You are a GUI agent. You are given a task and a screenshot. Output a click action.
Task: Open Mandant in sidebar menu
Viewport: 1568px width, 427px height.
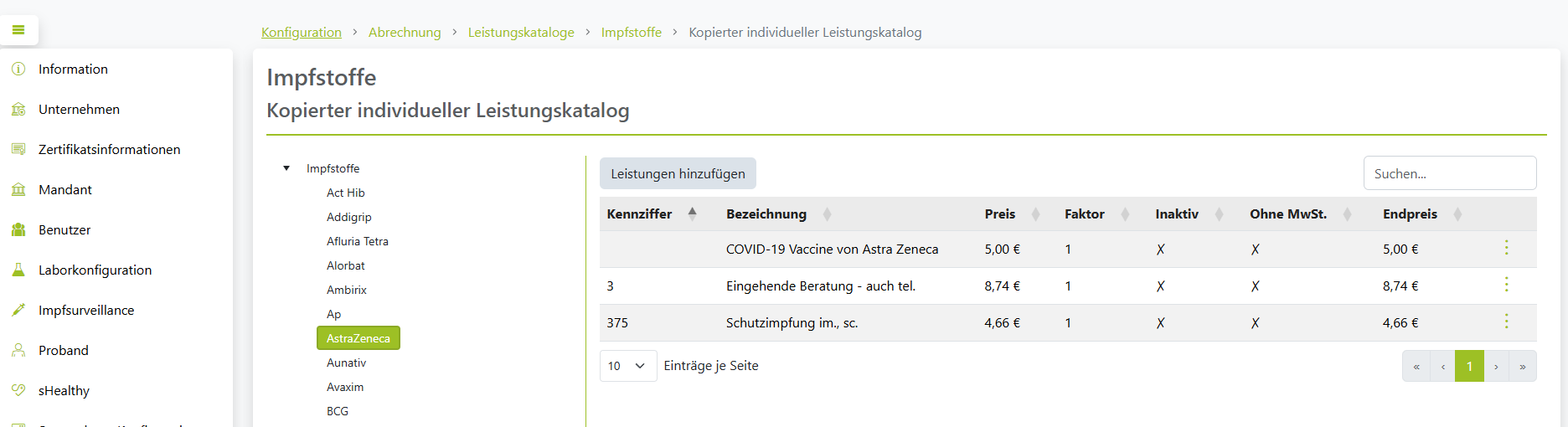pos(65,189)
